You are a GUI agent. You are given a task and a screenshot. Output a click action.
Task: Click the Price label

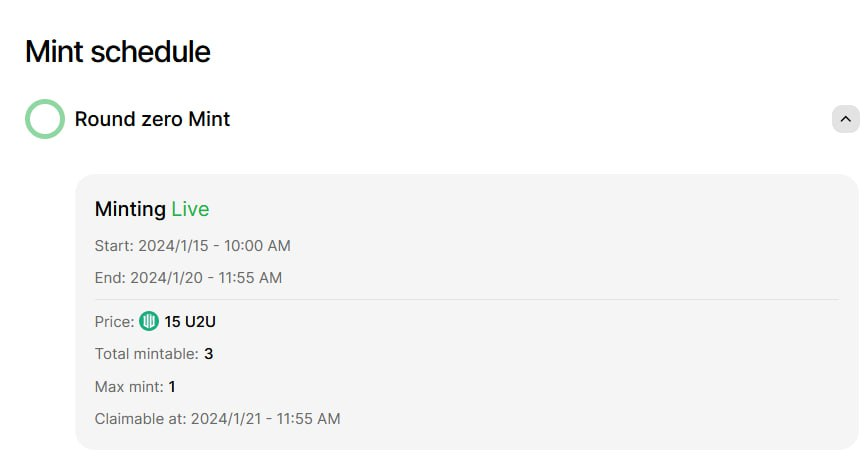114,322
